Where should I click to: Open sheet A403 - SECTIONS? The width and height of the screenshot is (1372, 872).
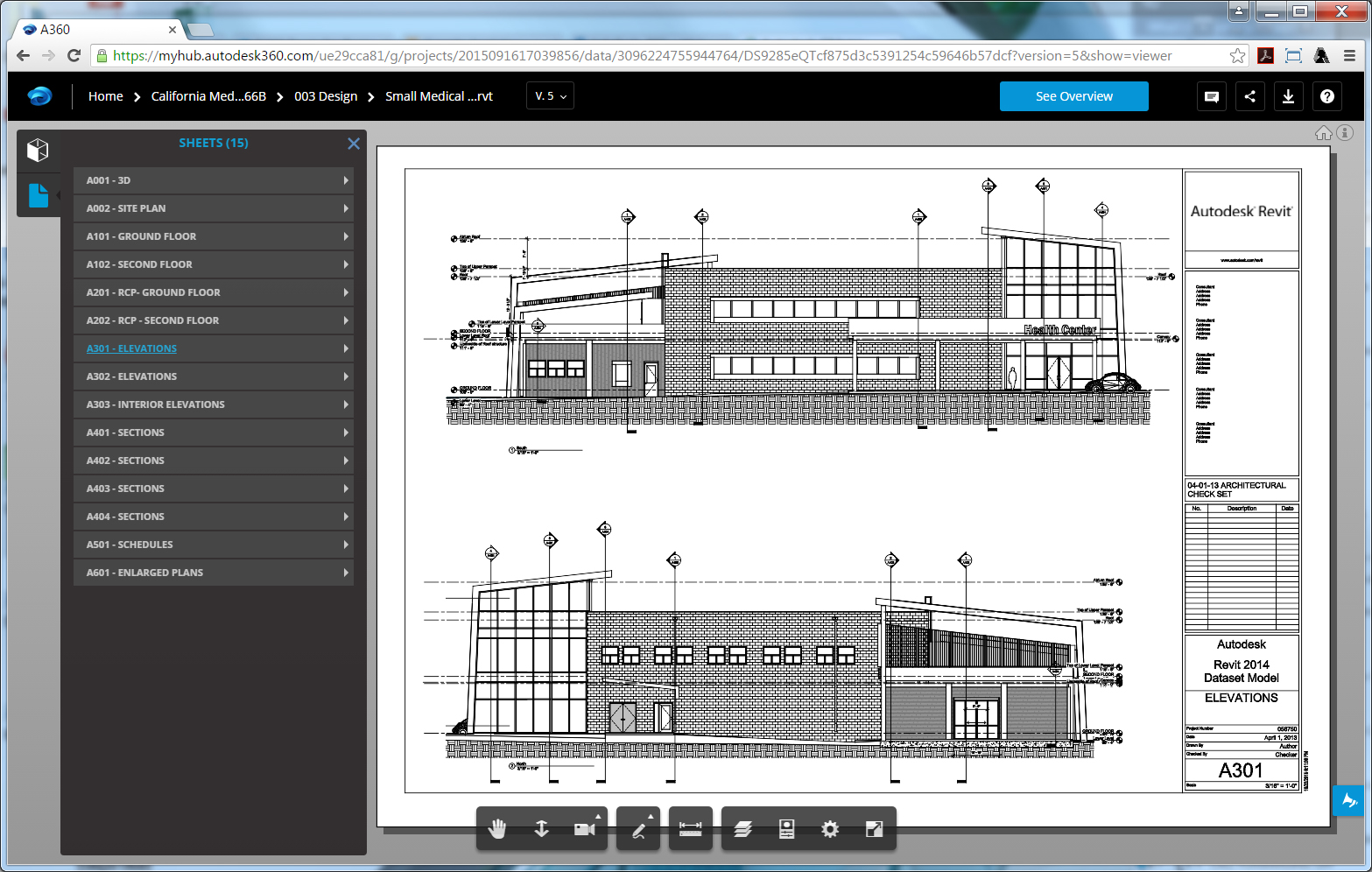(x=214, y=489)
